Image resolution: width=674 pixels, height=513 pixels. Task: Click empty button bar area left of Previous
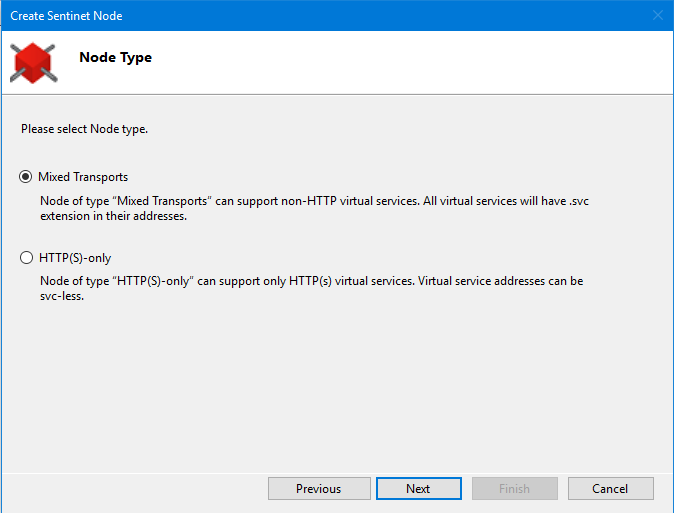click(x=133, y=488)
